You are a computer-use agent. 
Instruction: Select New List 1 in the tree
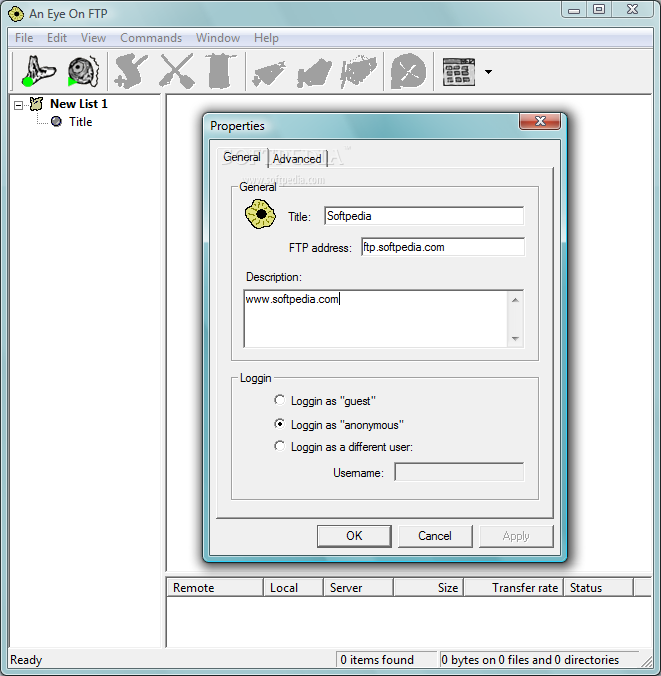click(x=78, y=104)
